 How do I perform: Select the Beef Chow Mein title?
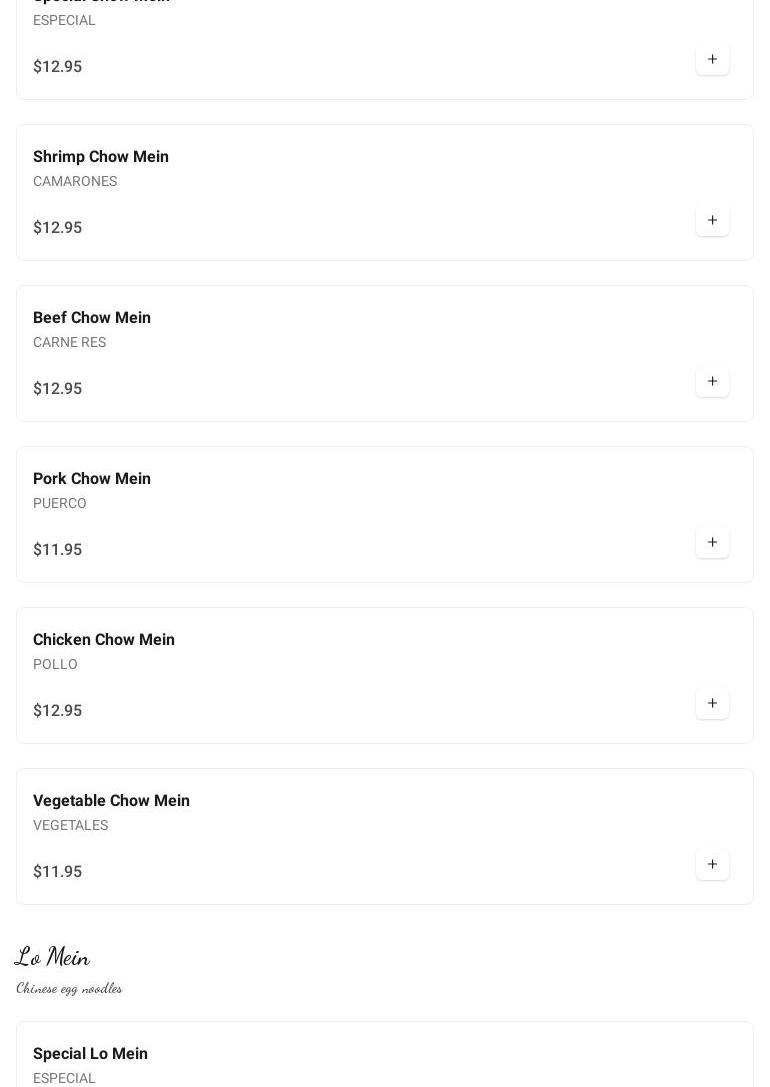tap(92, 318)
